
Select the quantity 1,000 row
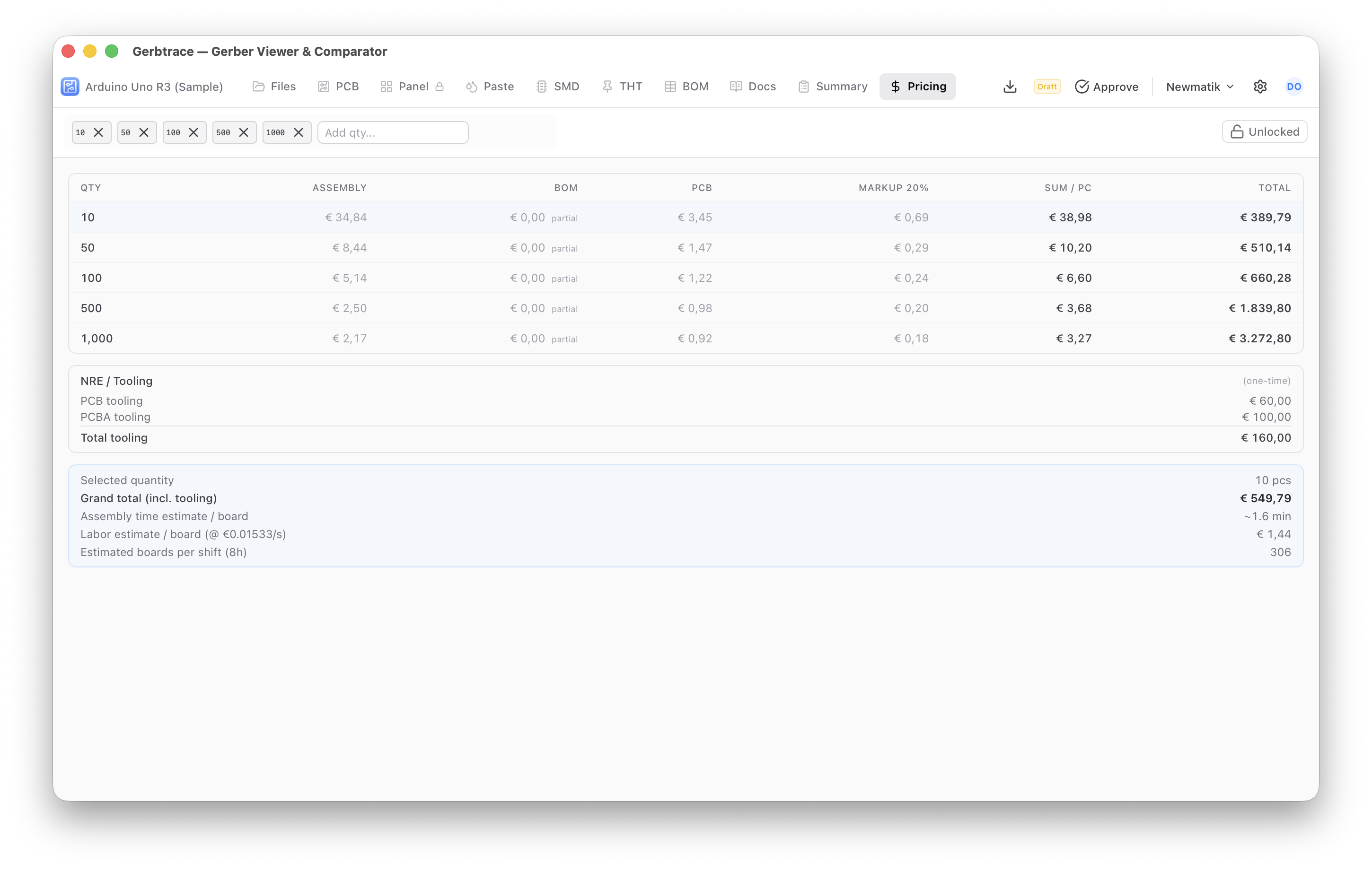[686, 339]
